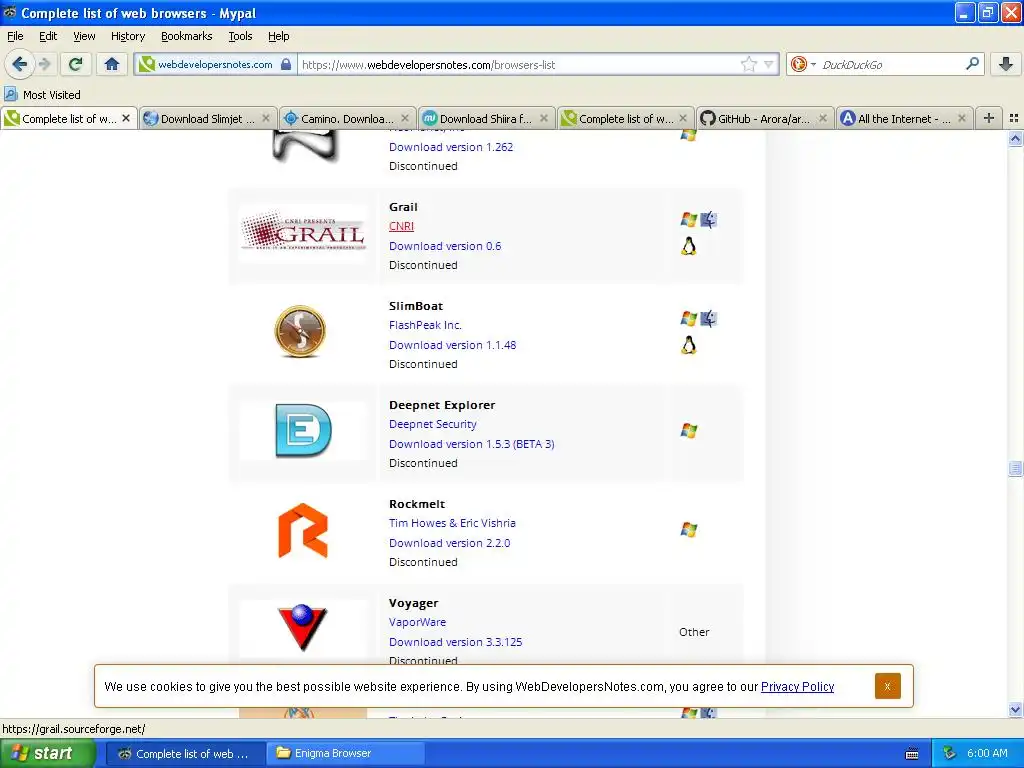The height and width of the screenshot is (768, 1024).
Task: Close the GitHub Arora tab
Action: 823,118
